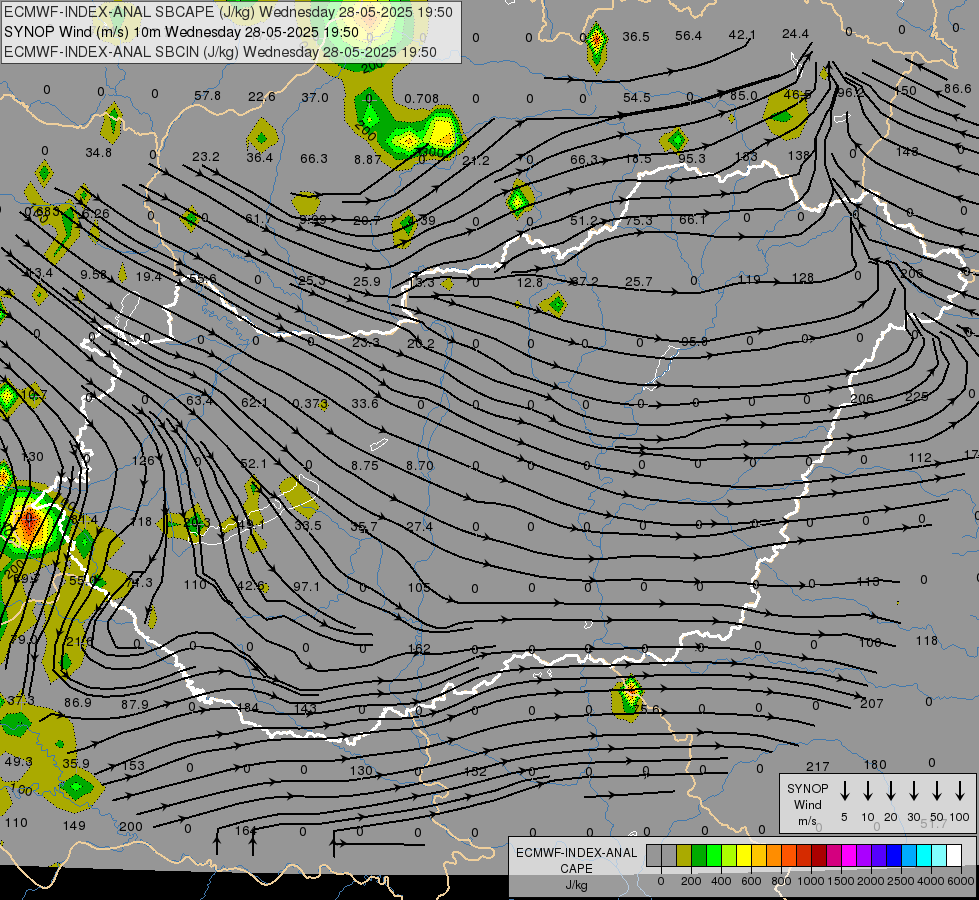Select the SBCAPE title line at top

click(x=228, y=12)
